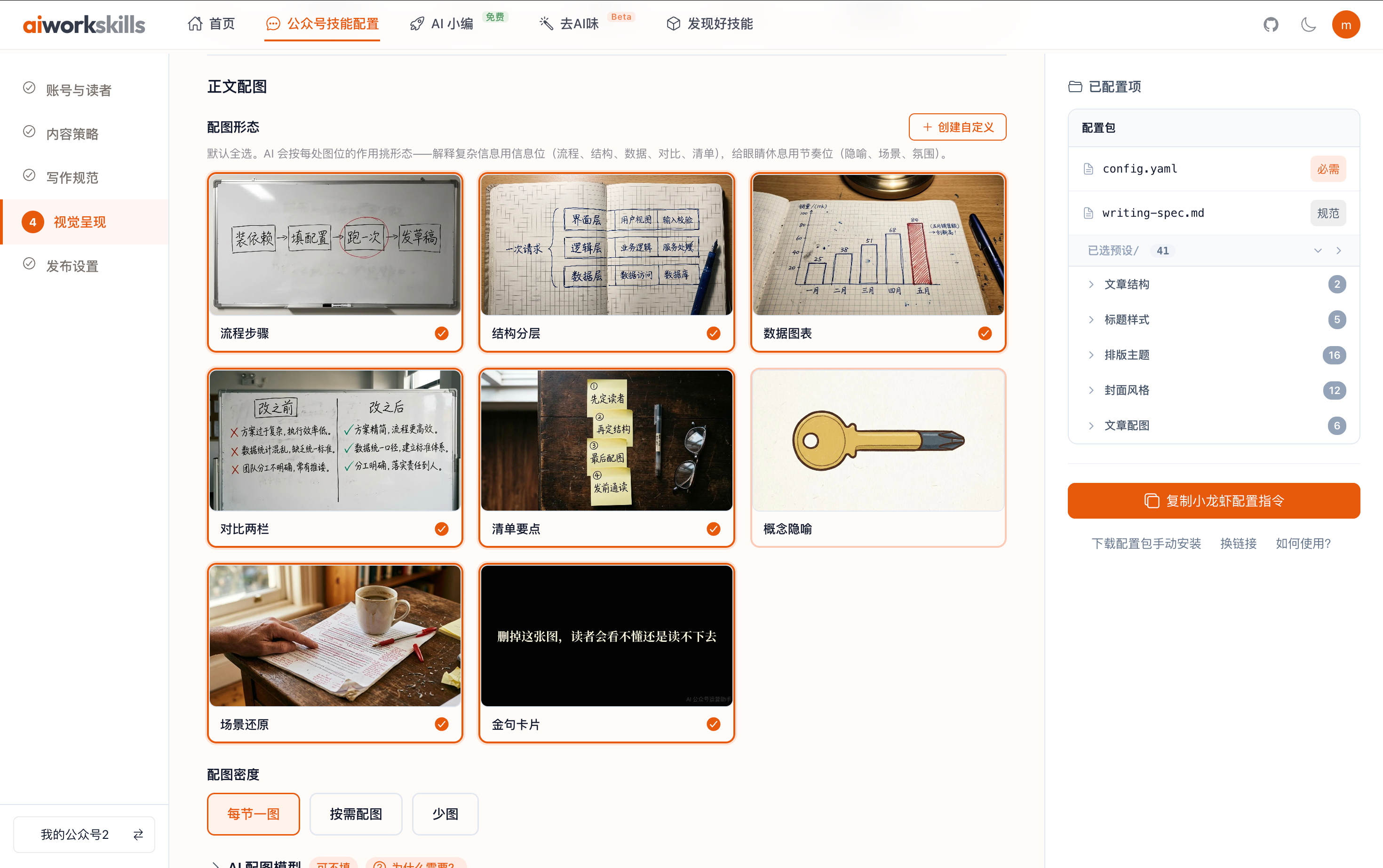The height and width of the screenshot is (868, 1383).
Task: Click the writing-spec.md file icon
Action: click(1088, 213)
